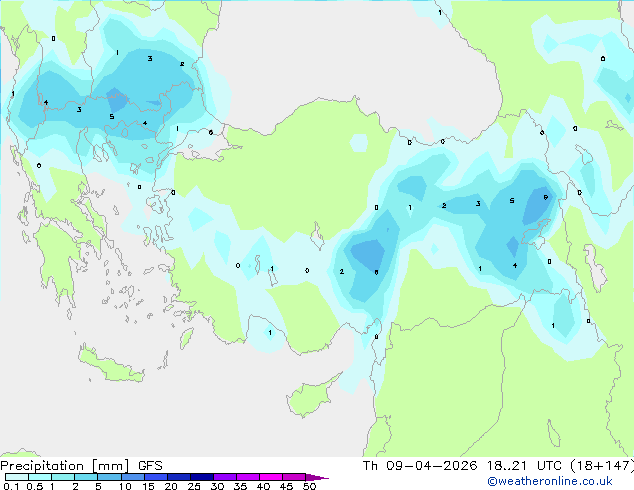Click the 0.1–0.5 mm palest legend swatch
Image resolution: width=634 pixels, height=490 pixels.
[17, 477]
